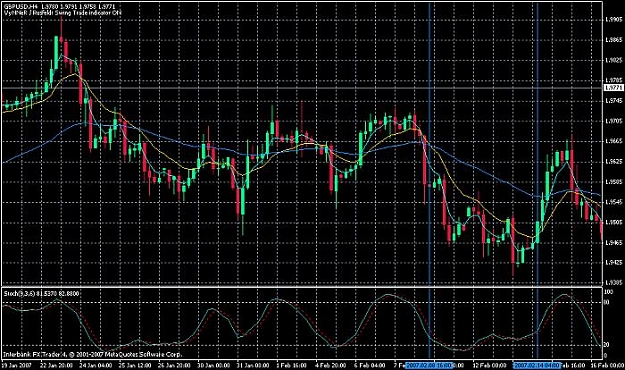Select the highlighted current price label 1.9771
This screenshot has width=625, height=370.
(614, 88)
